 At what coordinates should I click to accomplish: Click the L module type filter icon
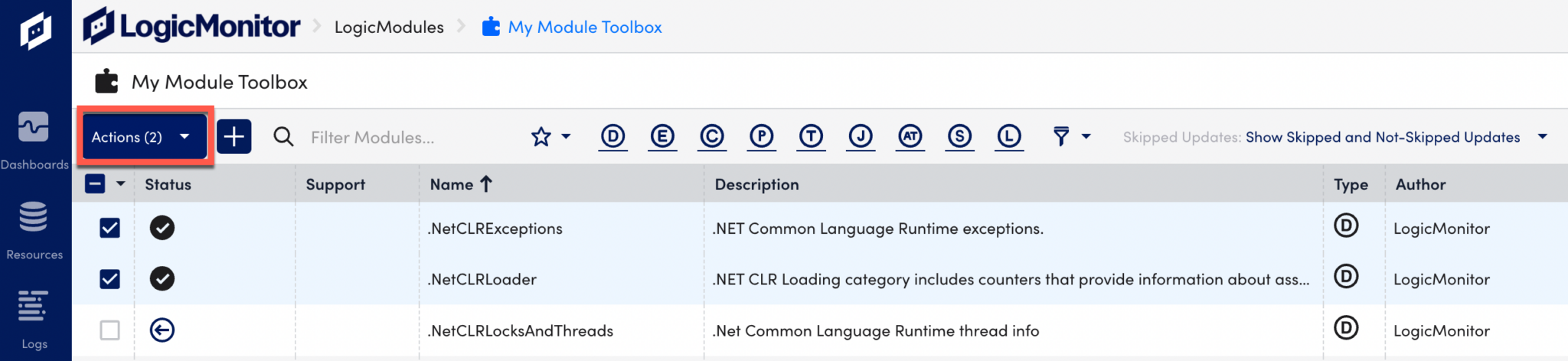tap(1009, 136)
